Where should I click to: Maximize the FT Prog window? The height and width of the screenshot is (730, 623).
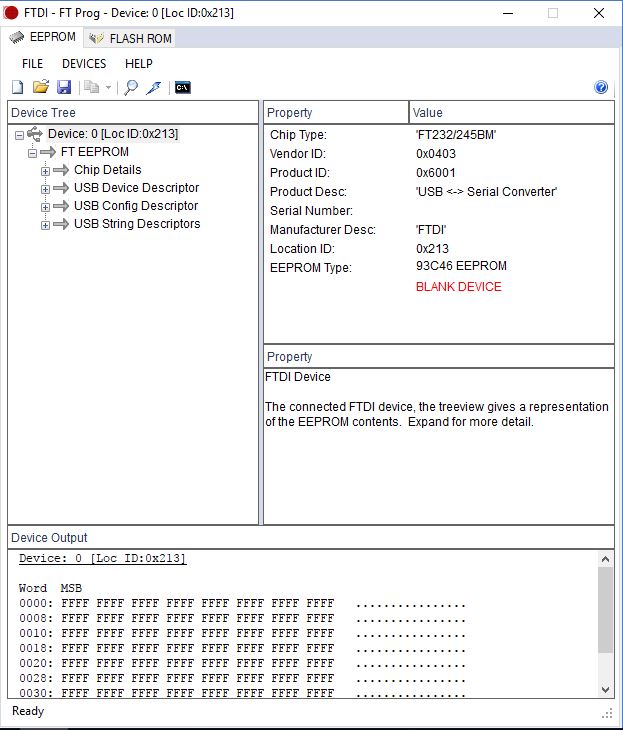coord(553,13)
